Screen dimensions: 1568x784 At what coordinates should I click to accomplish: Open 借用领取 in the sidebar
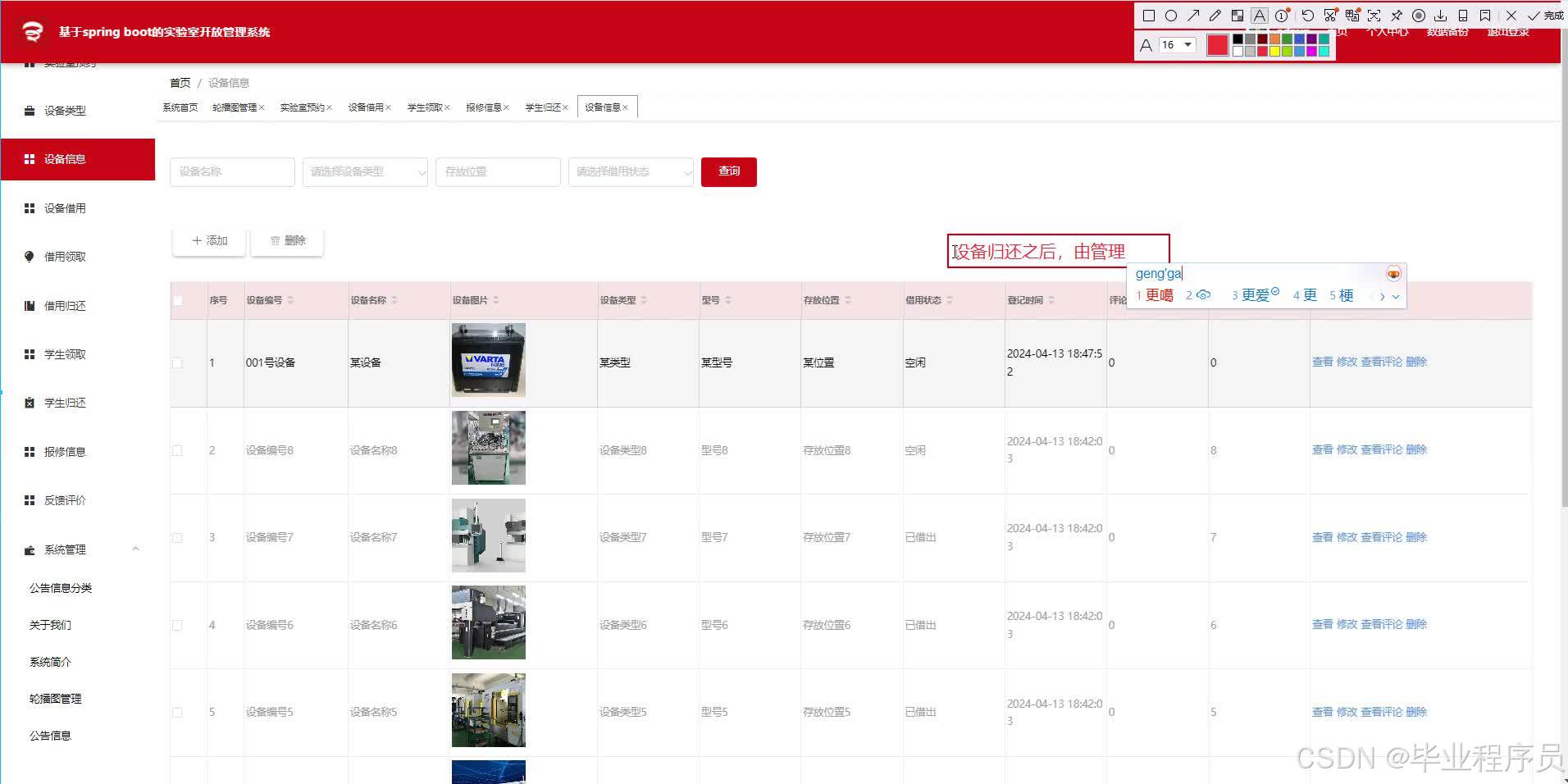pos(65,257)
